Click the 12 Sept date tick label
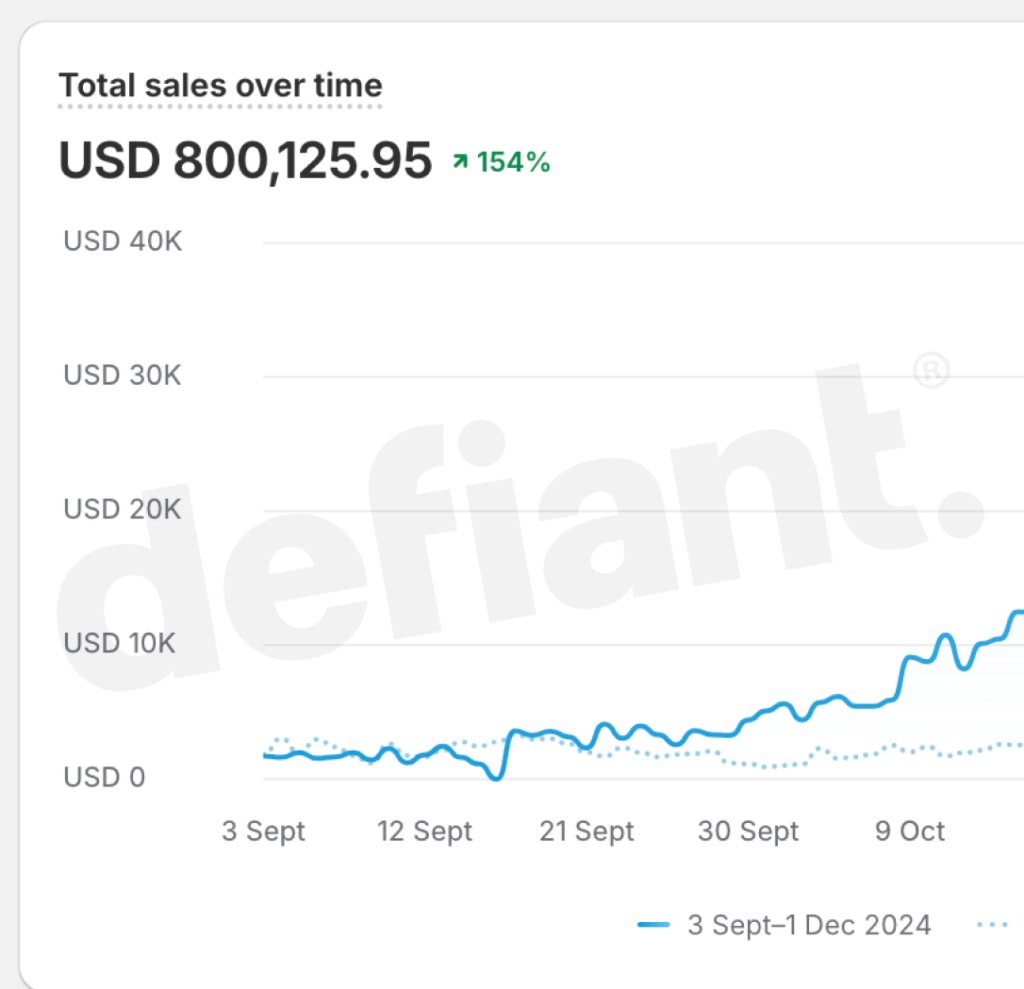Screen dimensions: 1024x989 pos(424,831)
